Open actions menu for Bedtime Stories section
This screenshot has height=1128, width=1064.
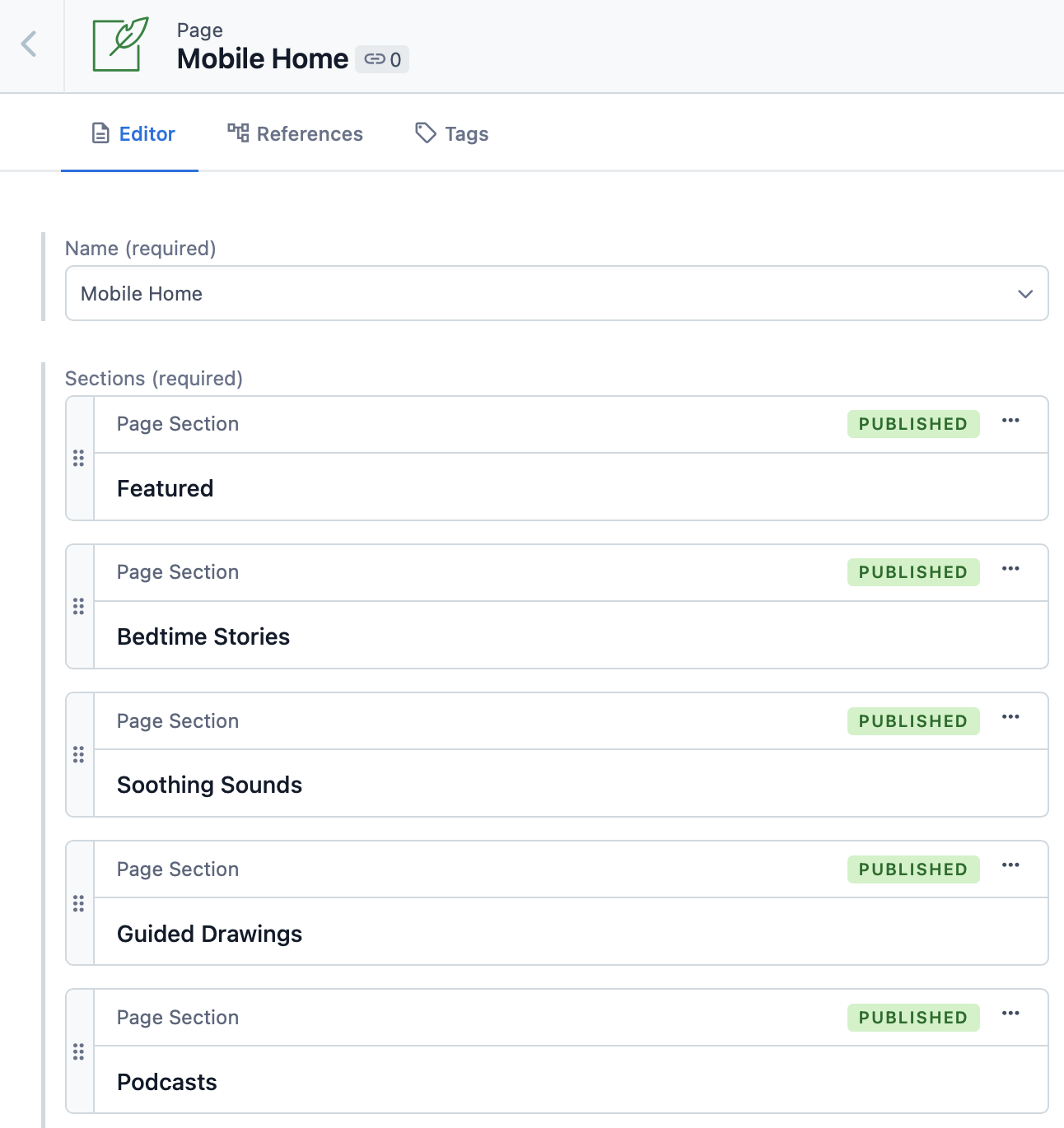pyautogui.click(x=1010, y=569)
